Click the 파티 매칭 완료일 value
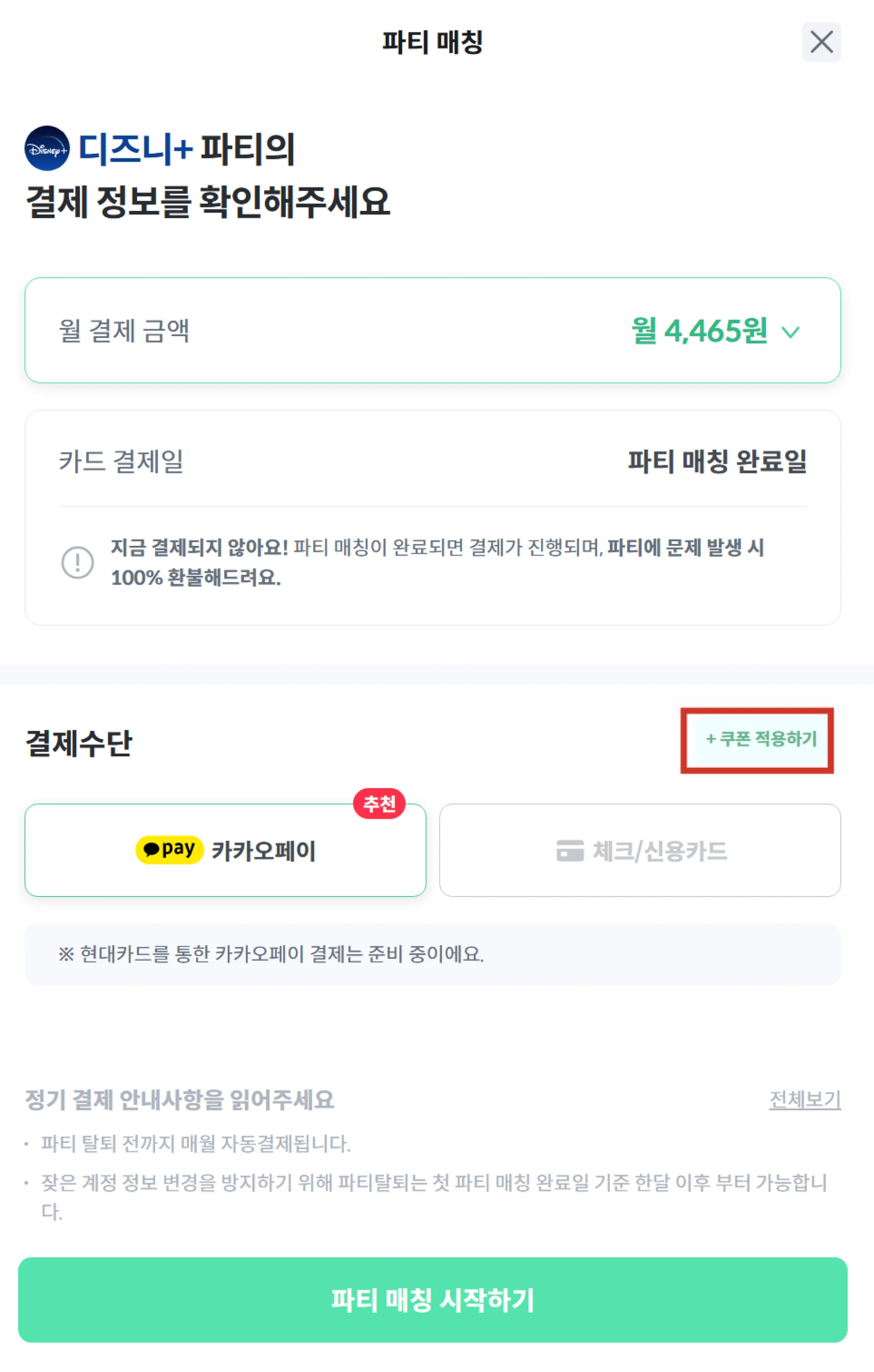Image resolution: width=874 pixels, height=1372 pixels. tap(717, 461)
